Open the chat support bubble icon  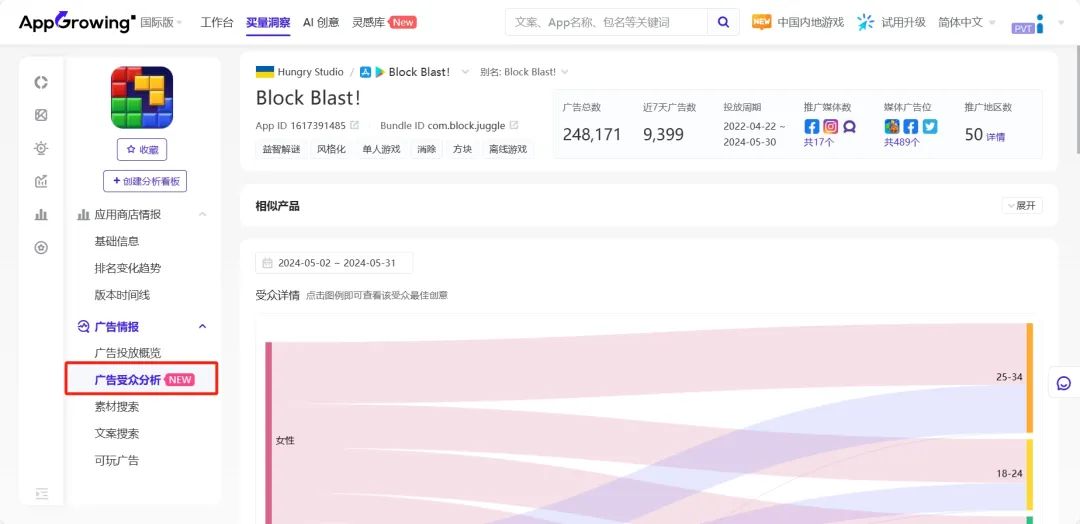[x=1064, y=383]
